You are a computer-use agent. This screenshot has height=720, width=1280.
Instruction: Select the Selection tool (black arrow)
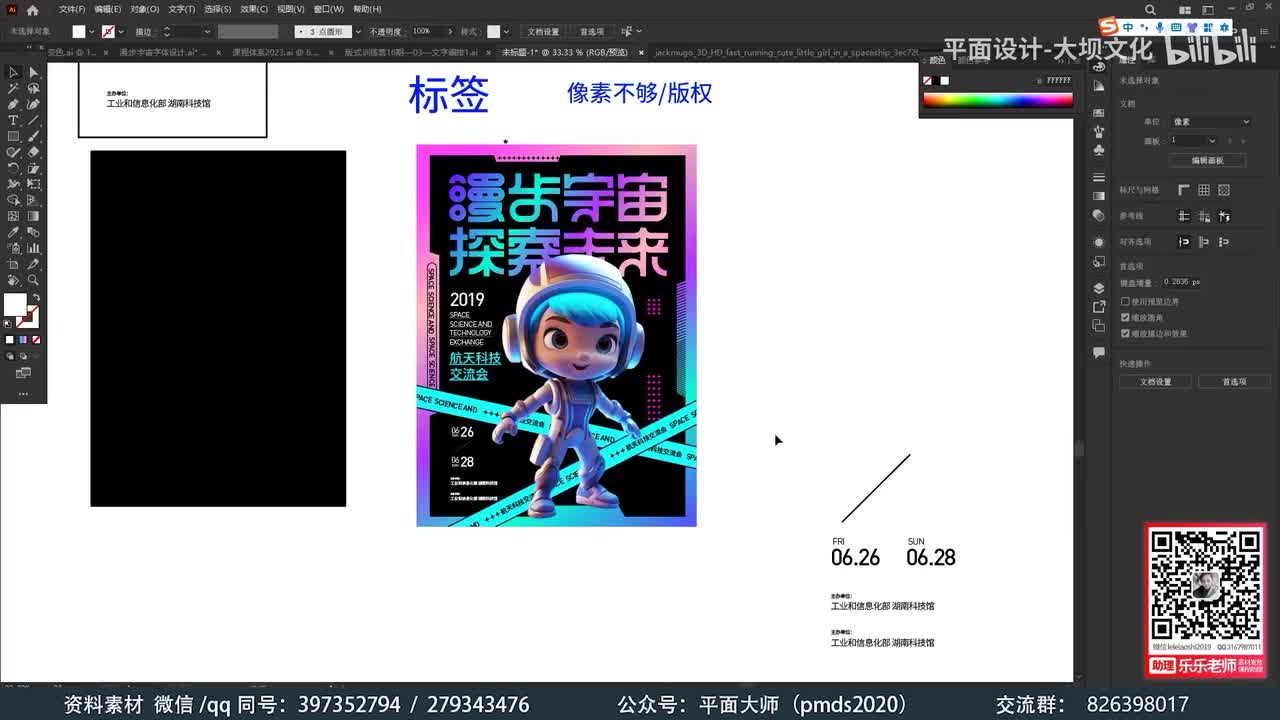coord(13,72)
